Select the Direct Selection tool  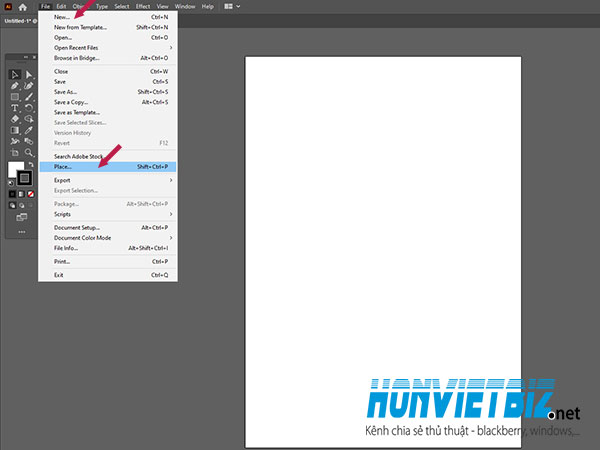[29, 74]
